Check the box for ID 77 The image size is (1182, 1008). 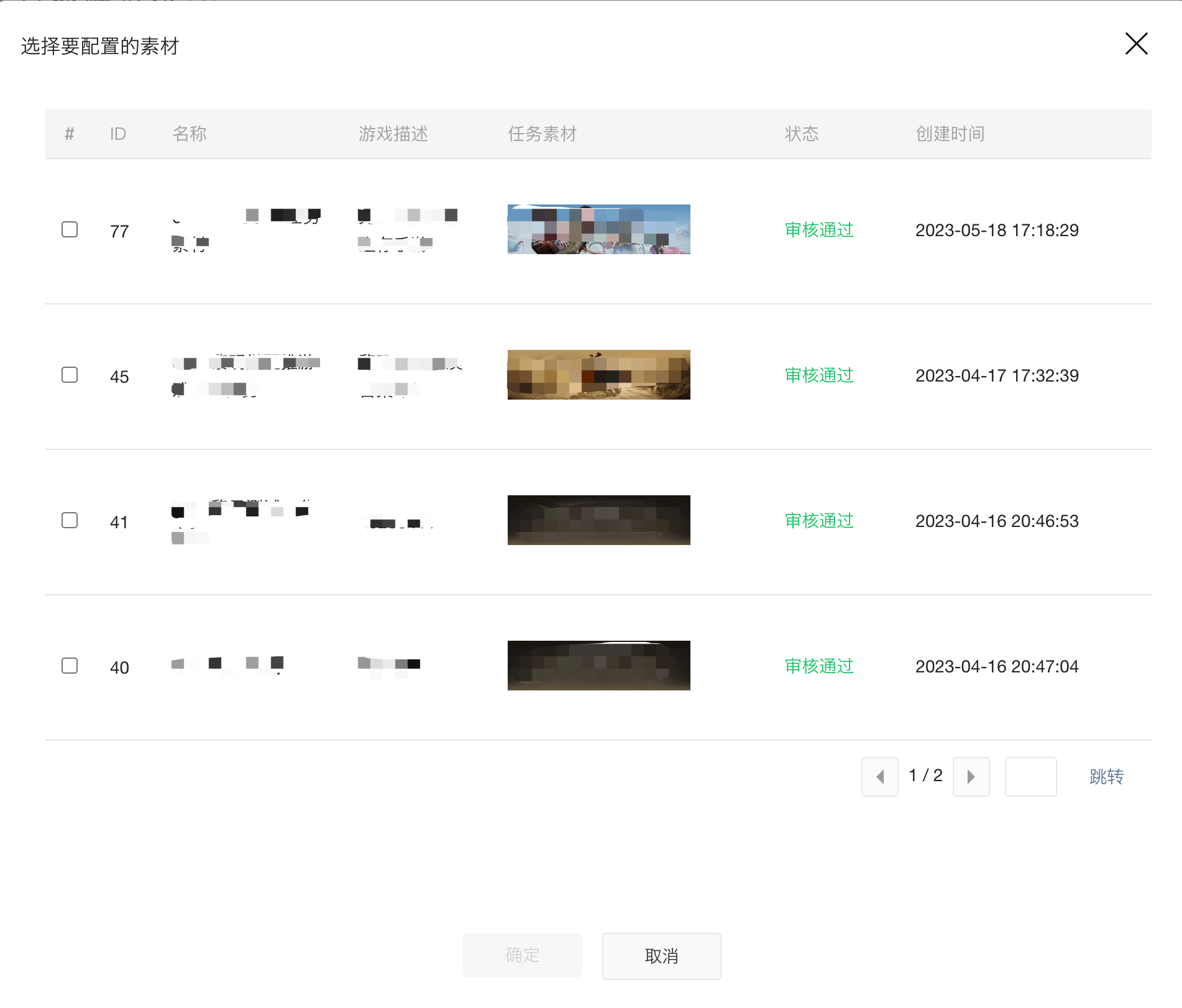point(70,230)
